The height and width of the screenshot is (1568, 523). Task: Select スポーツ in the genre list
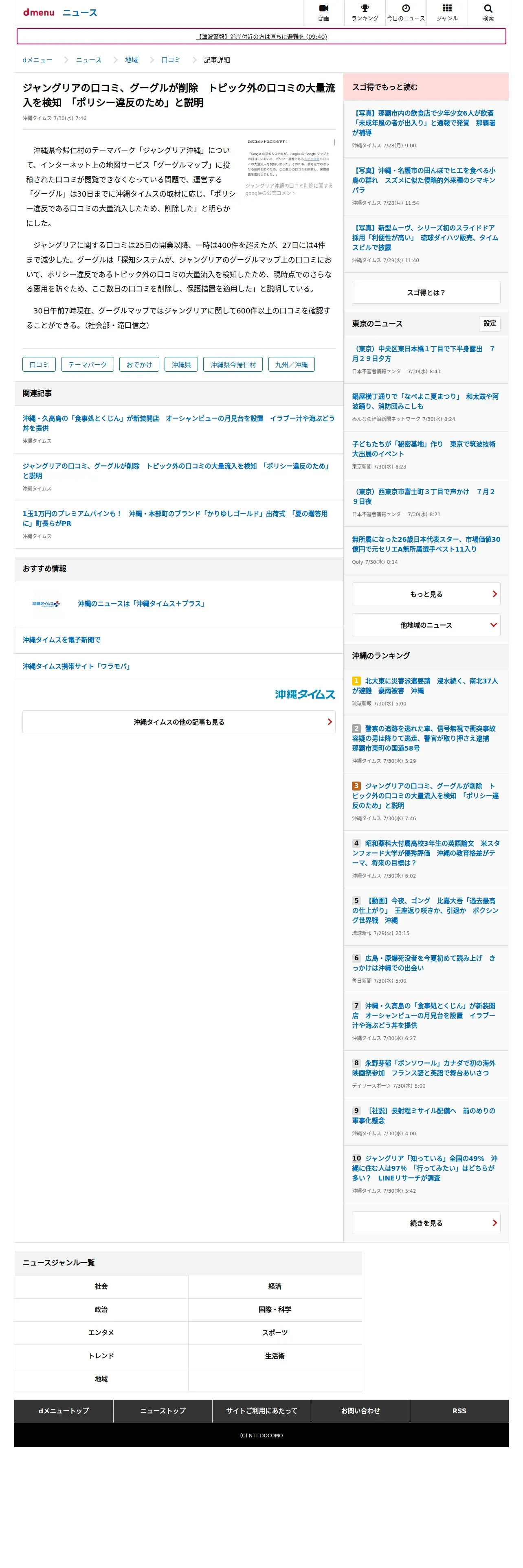(x=275, y=1332)
